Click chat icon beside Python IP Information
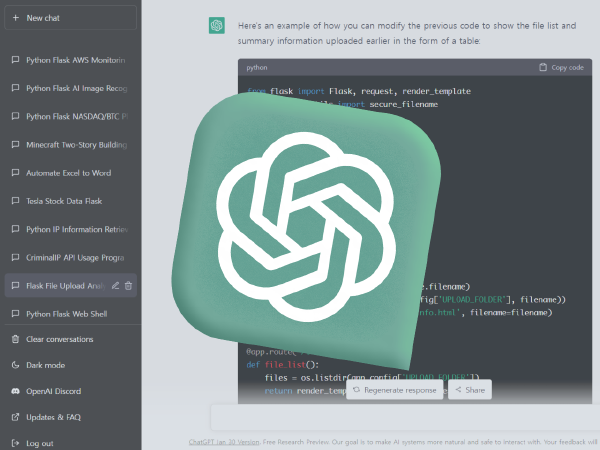This screenshot has height=450, width=600. pyautogui.click(x=15, y=229)
